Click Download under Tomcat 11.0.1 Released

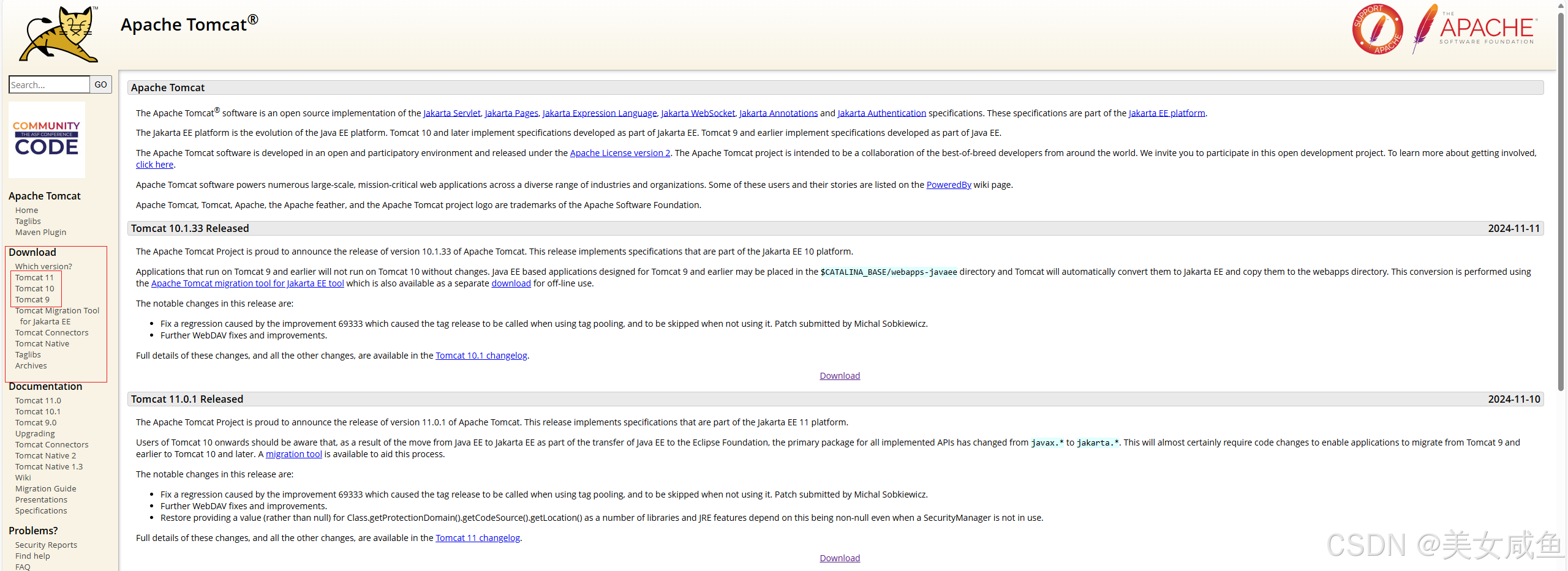840,558
